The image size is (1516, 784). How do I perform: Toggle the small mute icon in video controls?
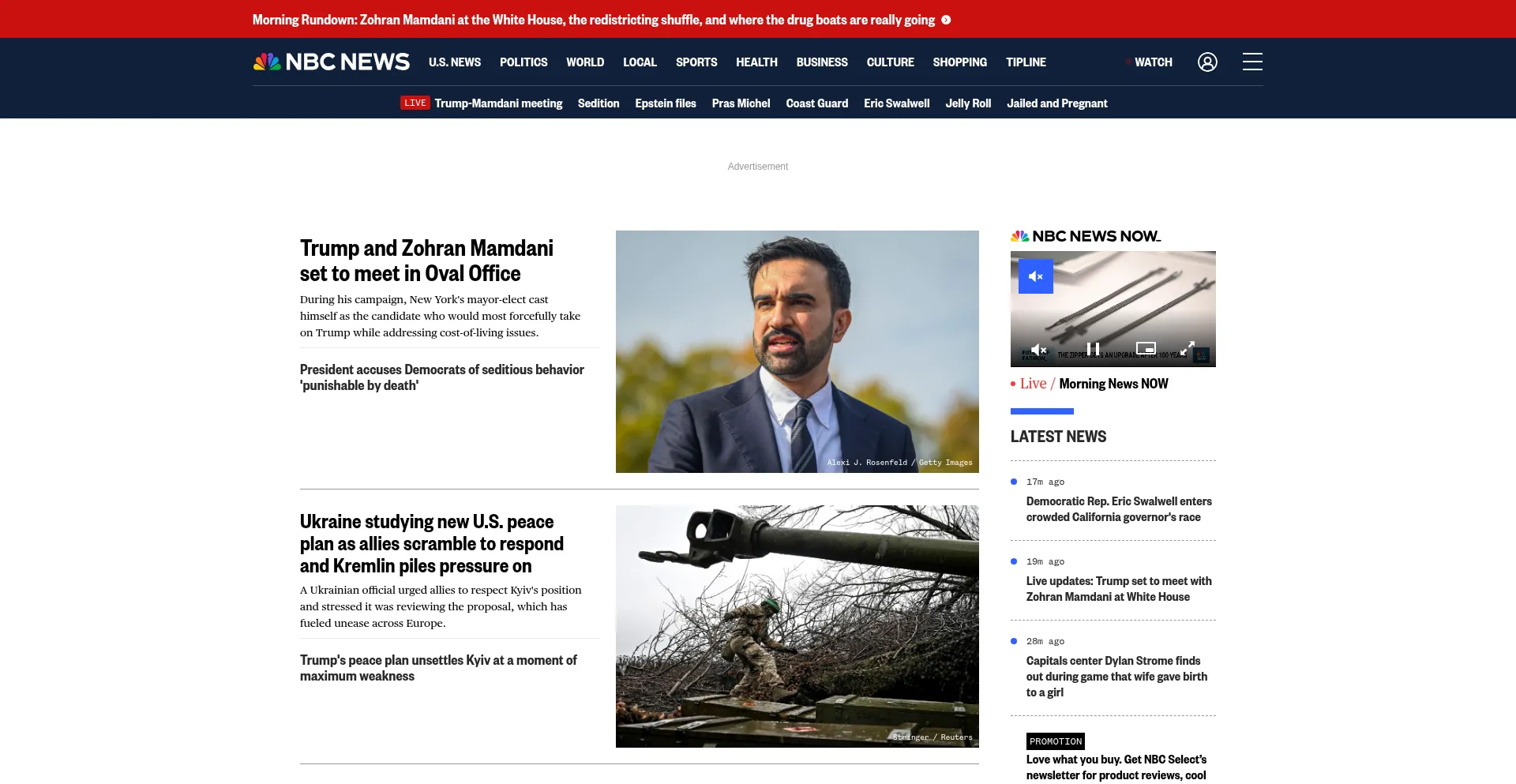pyautogui.click(x=1039, y=349)
